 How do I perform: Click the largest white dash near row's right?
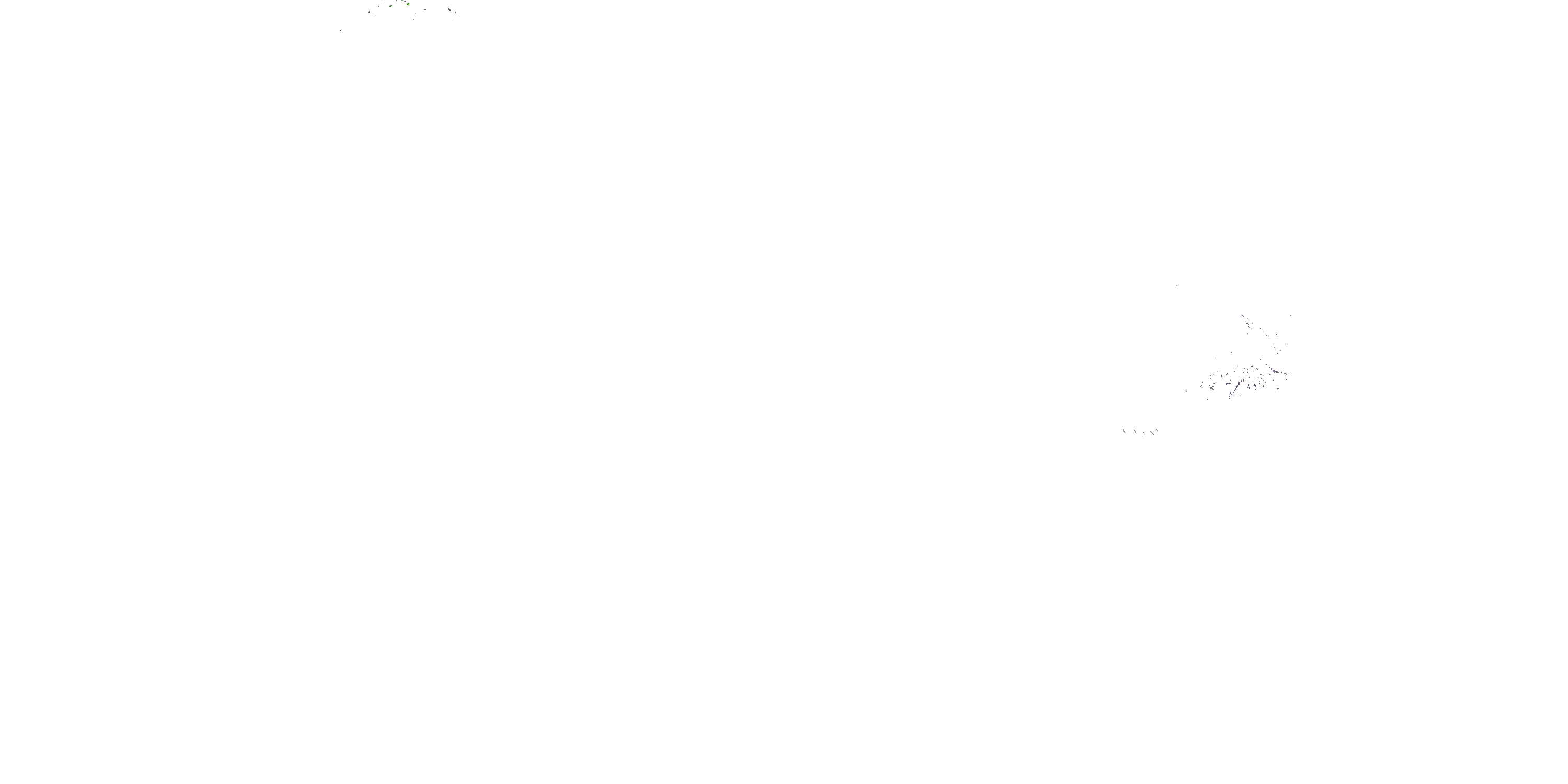pyautogui.click(x=1152, y=433)
